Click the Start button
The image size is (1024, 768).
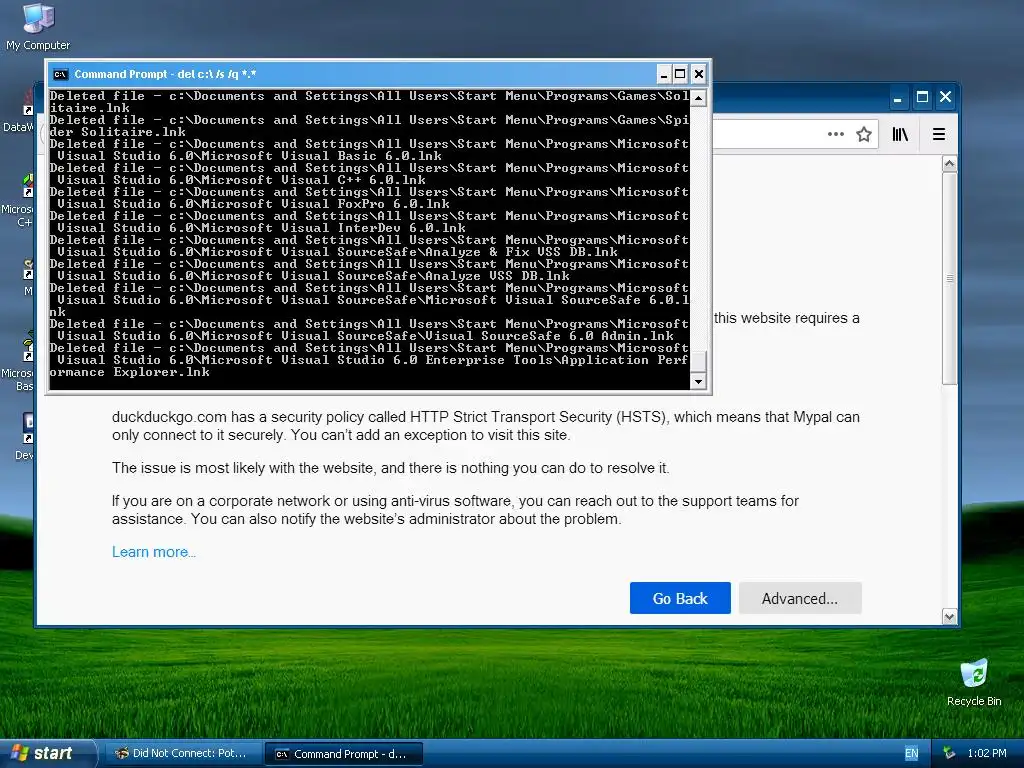point(46,754)
